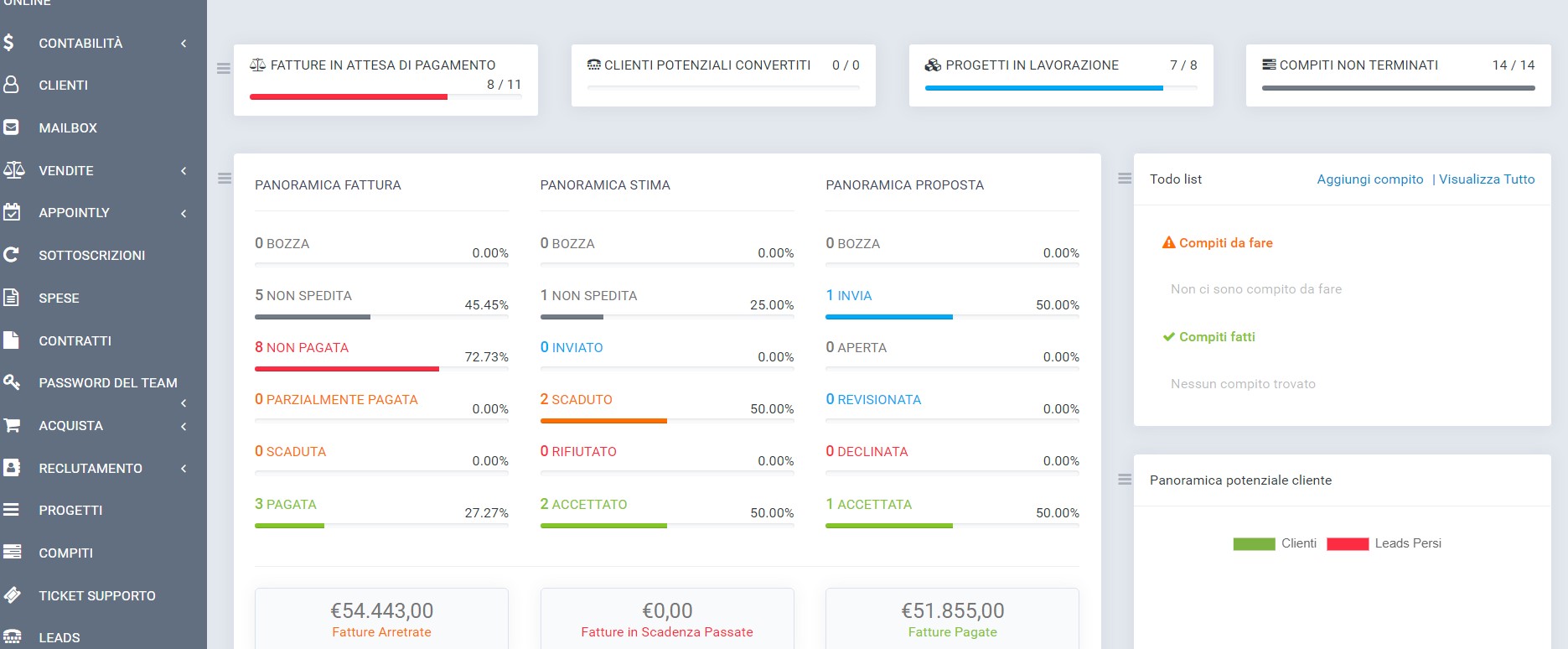Click the phone icon in Clienti Potenziali Convertiti card
The height and width of the screenshot is (649, 1568).
tap(594, 65)
